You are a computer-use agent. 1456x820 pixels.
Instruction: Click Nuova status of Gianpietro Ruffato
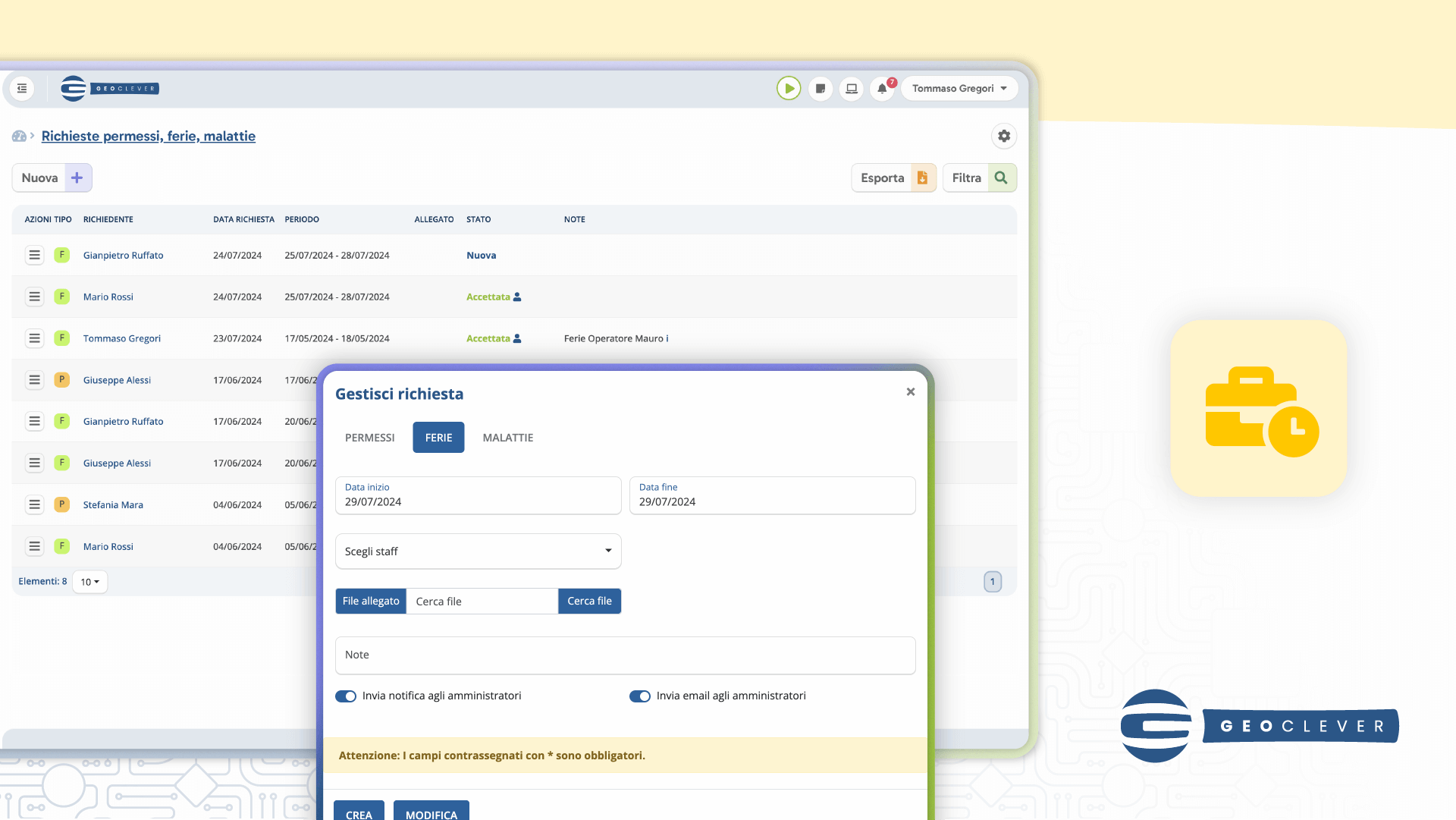pyautogui.click(x=482, y=256)
